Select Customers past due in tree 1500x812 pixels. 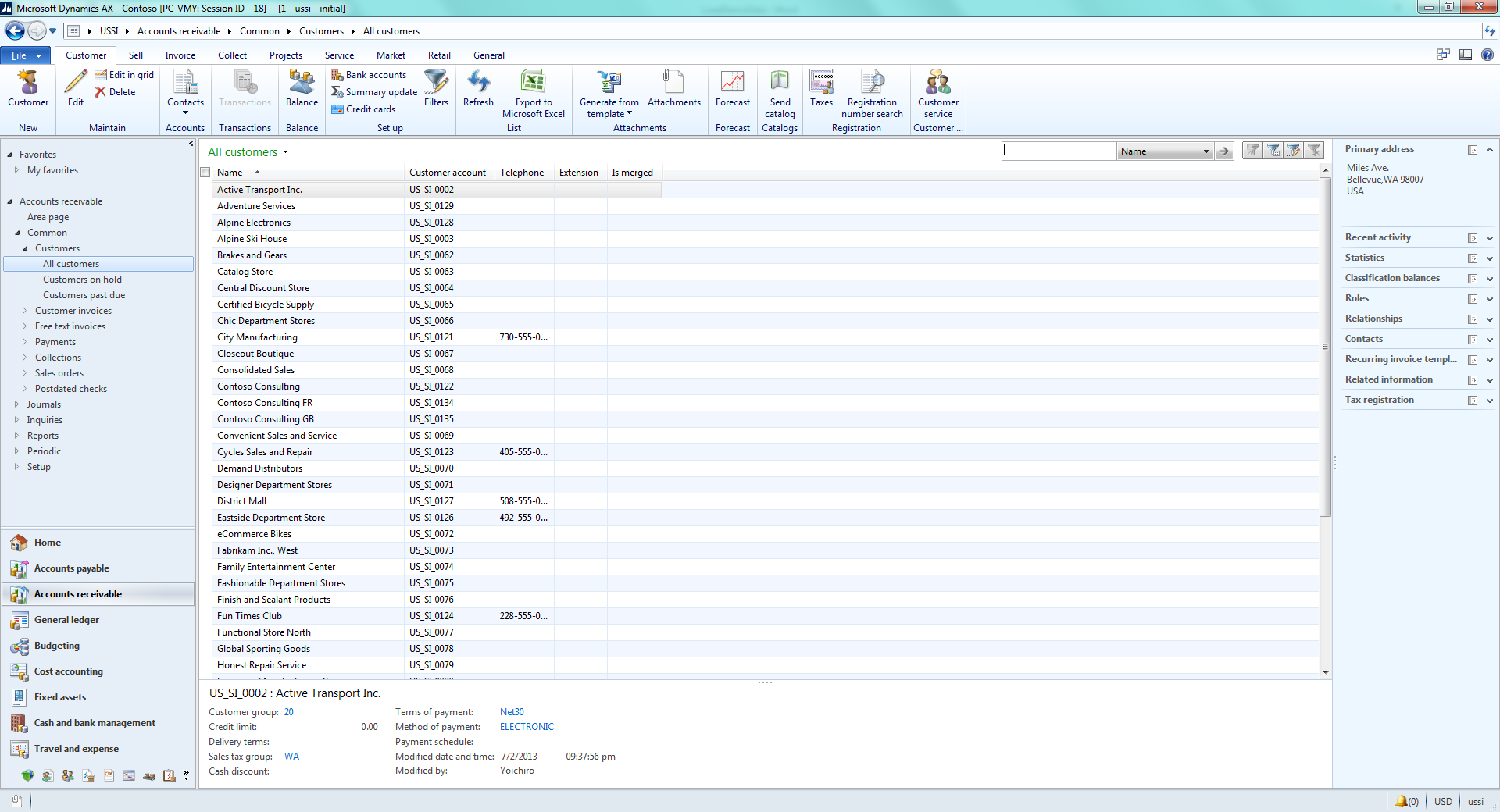point(84,295)
